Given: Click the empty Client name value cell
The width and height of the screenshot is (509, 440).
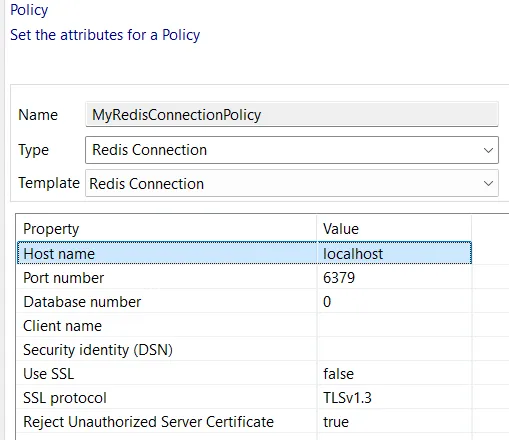Looking at the screenshot, I should coord(394,326).
